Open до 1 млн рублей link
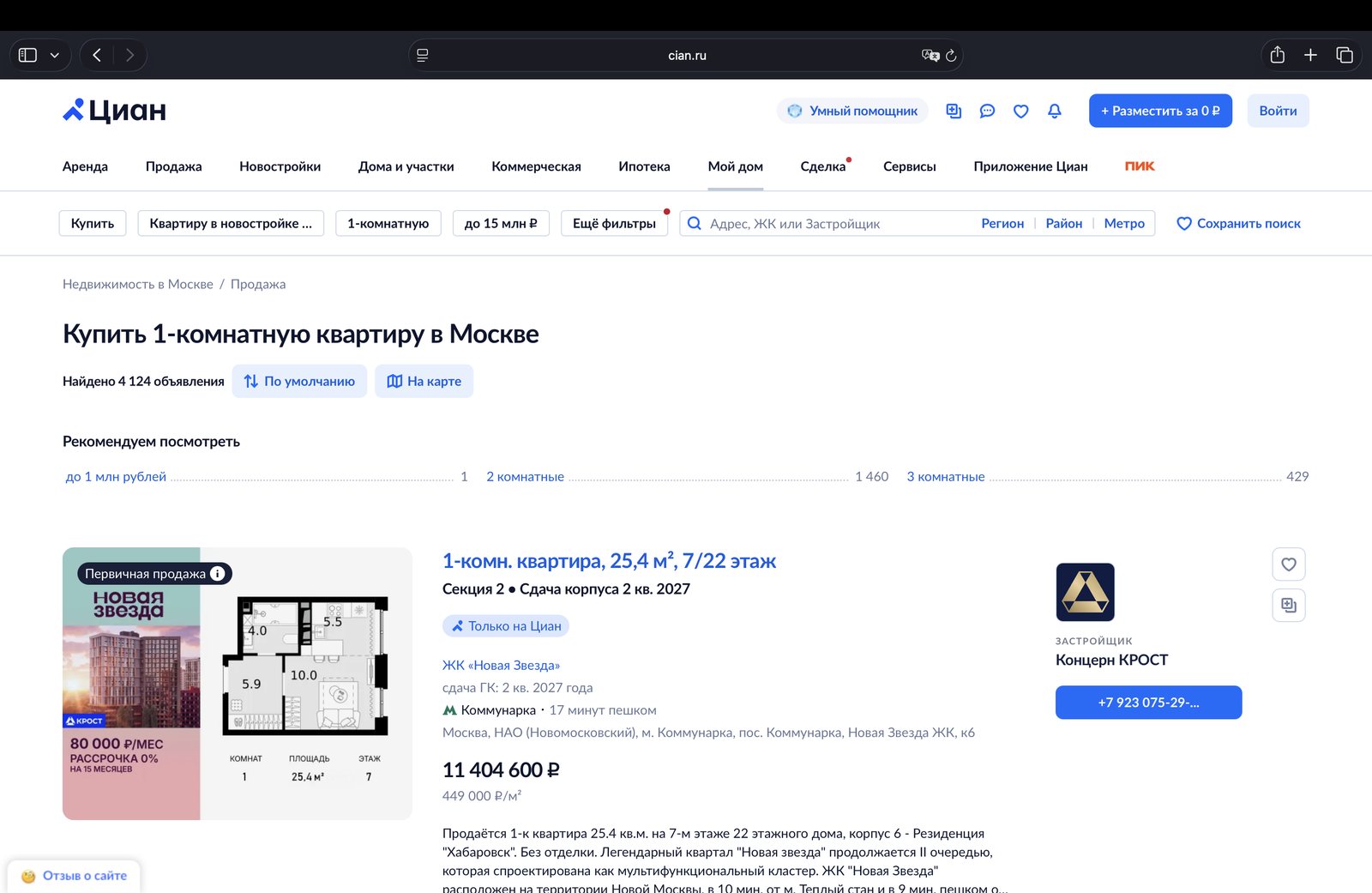The image size is (1372, 893). coord(116,476)
